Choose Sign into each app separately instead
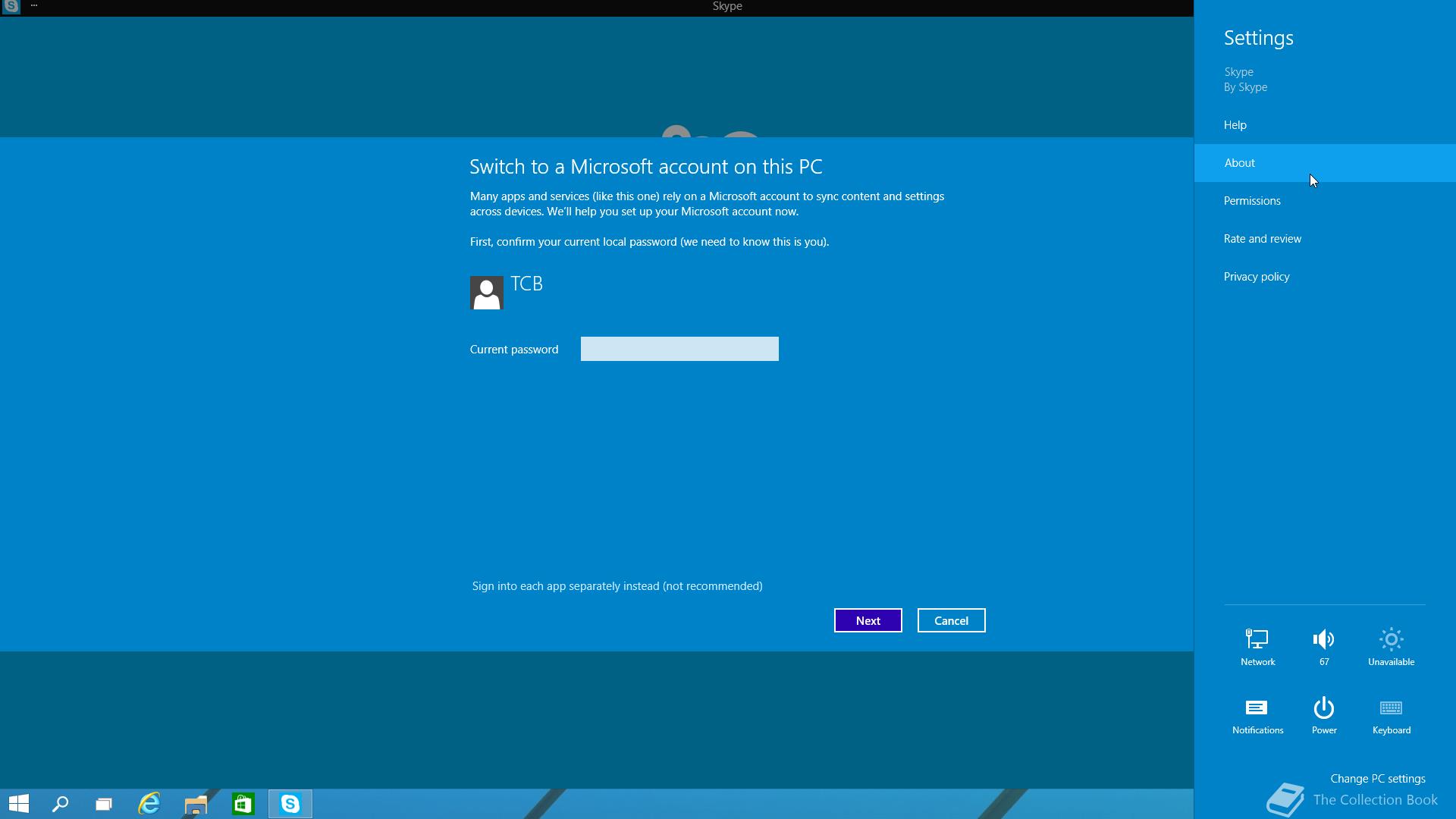The width and height of the screenshot is (1456, 819). [617, 586]
